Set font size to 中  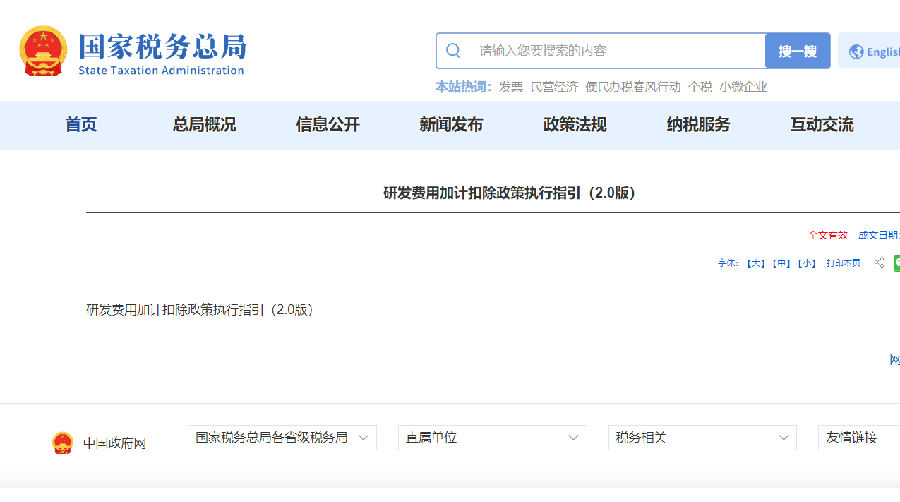click(x=781, y=263)
